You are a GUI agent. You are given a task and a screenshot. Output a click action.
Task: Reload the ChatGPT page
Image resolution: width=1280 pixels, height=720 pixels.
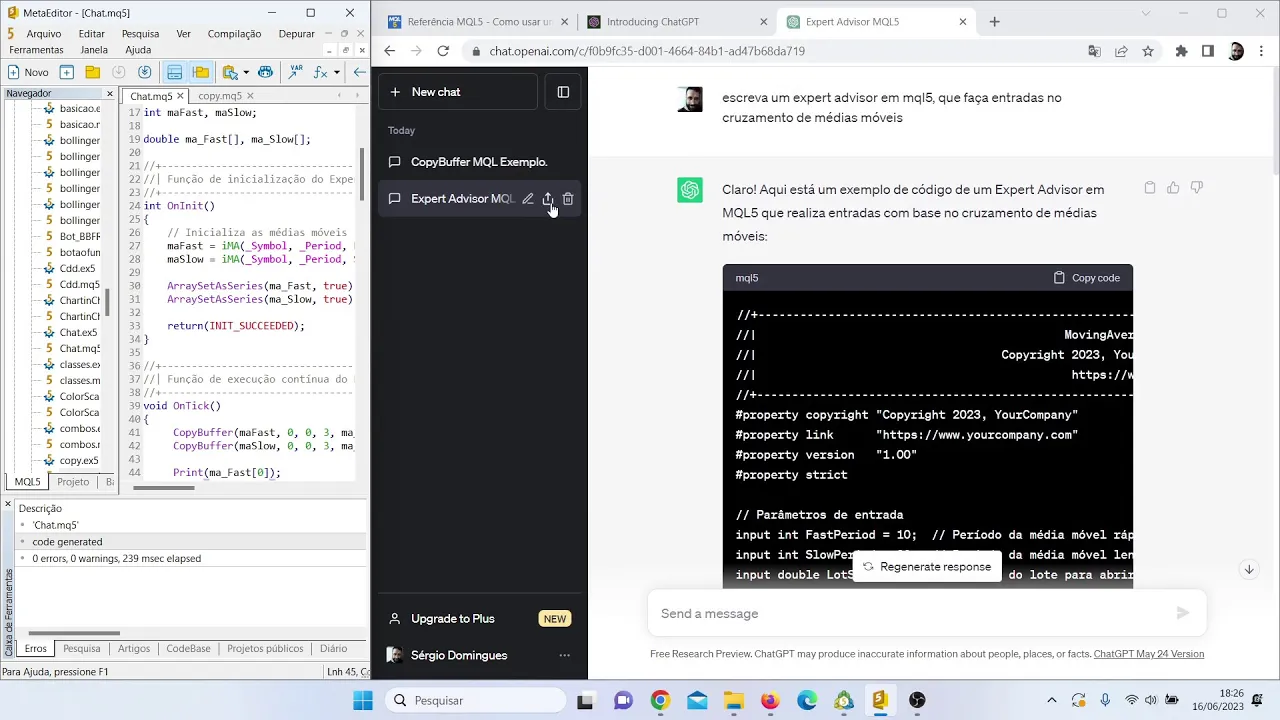pyautogui.click(x=443, y=51)
